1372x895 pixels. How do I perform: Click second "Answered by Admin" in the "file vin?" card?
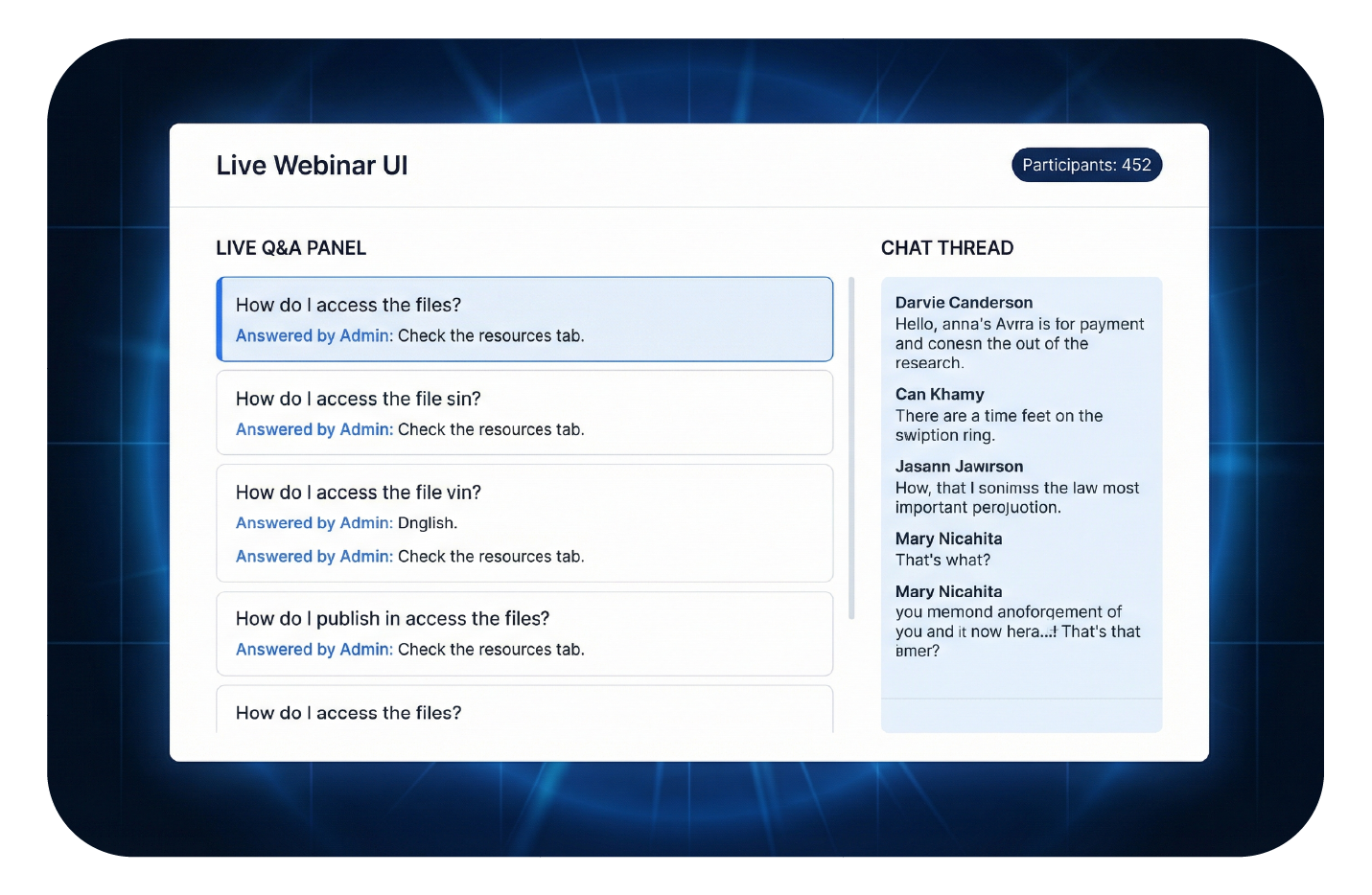click(314, 557)
